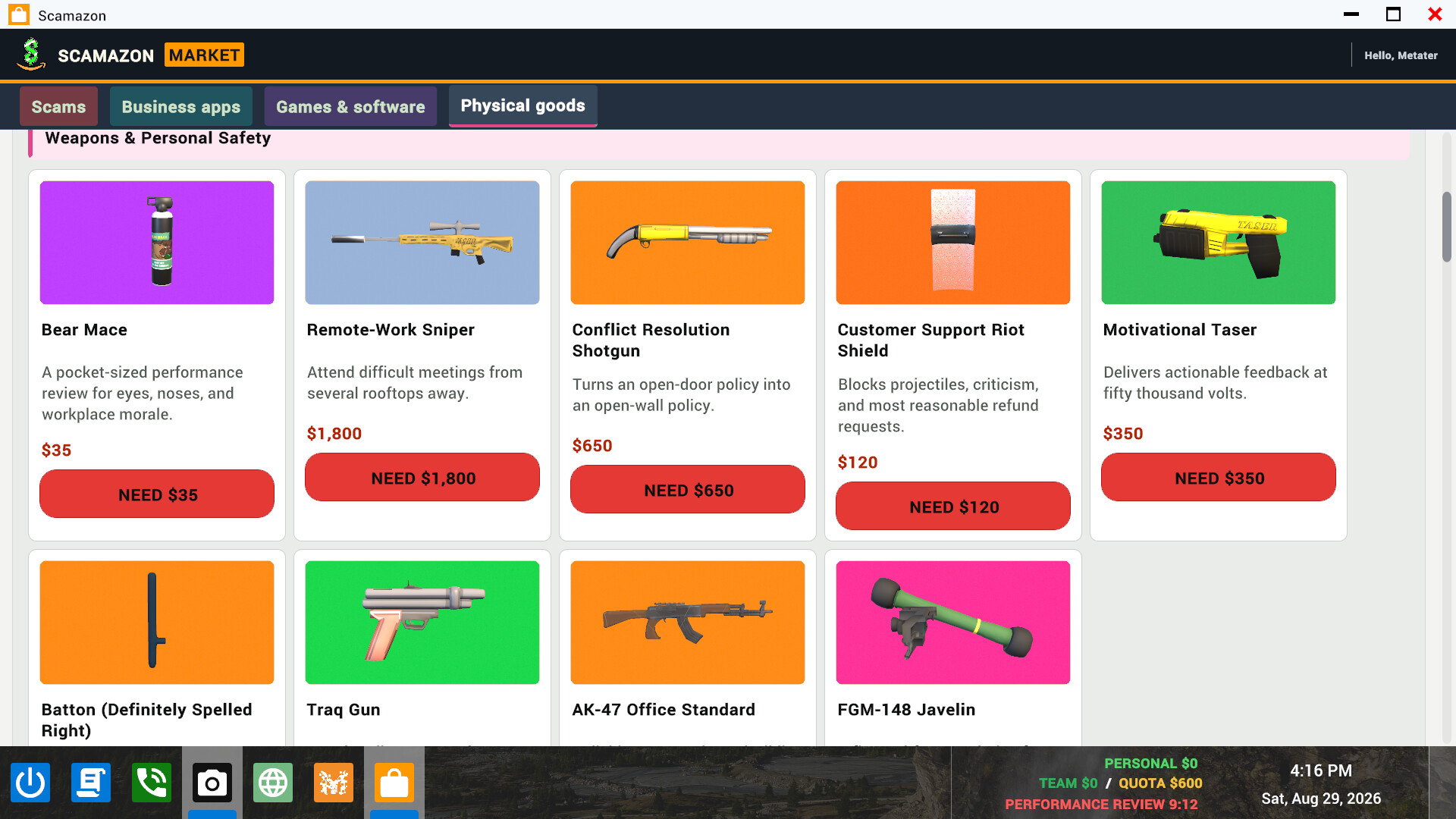Click the Weapons & Personal Safety heading
The width and height of the screenshot is (1456, 819).
(158, 138)
